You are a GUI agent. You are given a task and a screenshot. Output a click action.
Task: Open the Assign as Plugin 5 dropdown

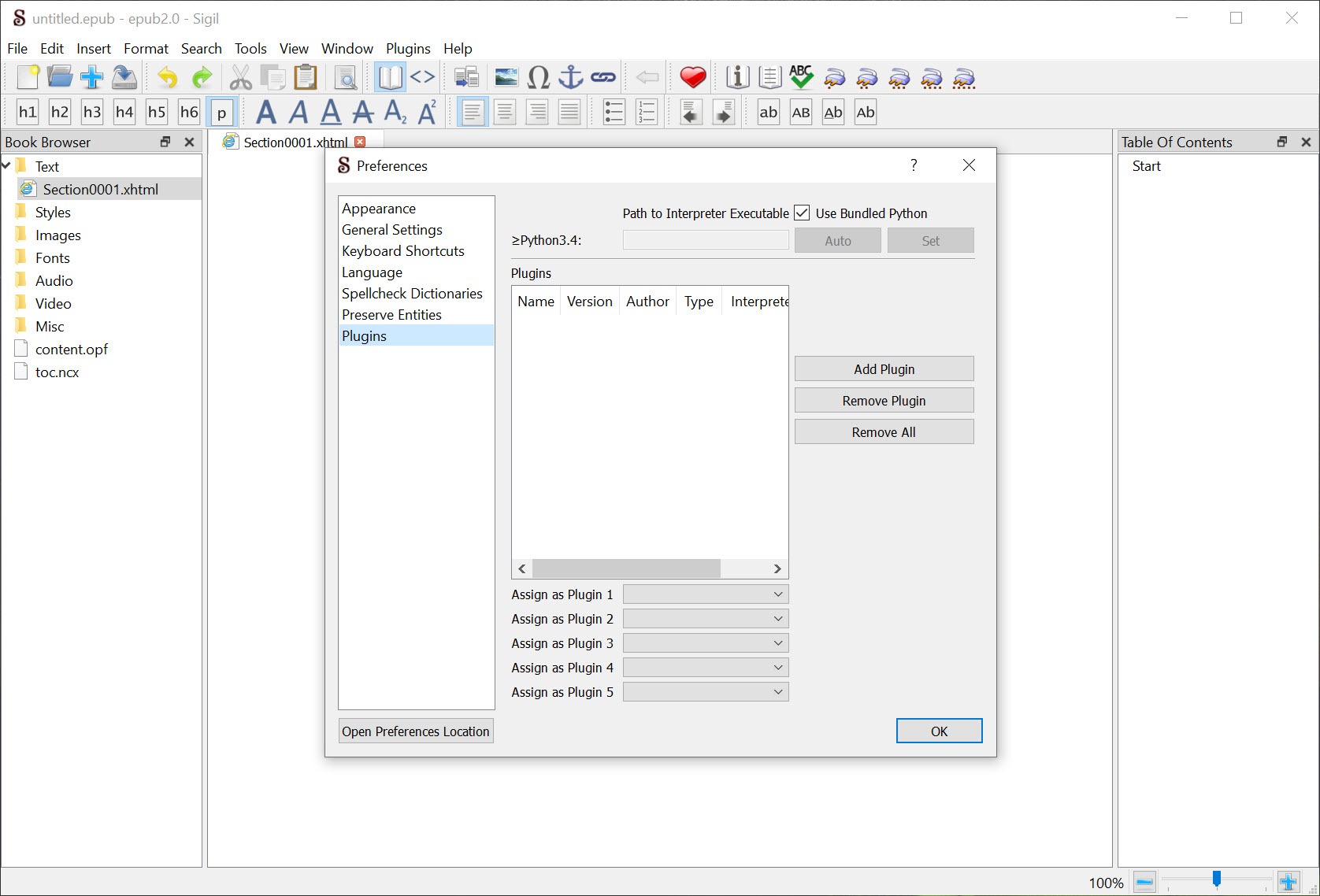[705, 692]
